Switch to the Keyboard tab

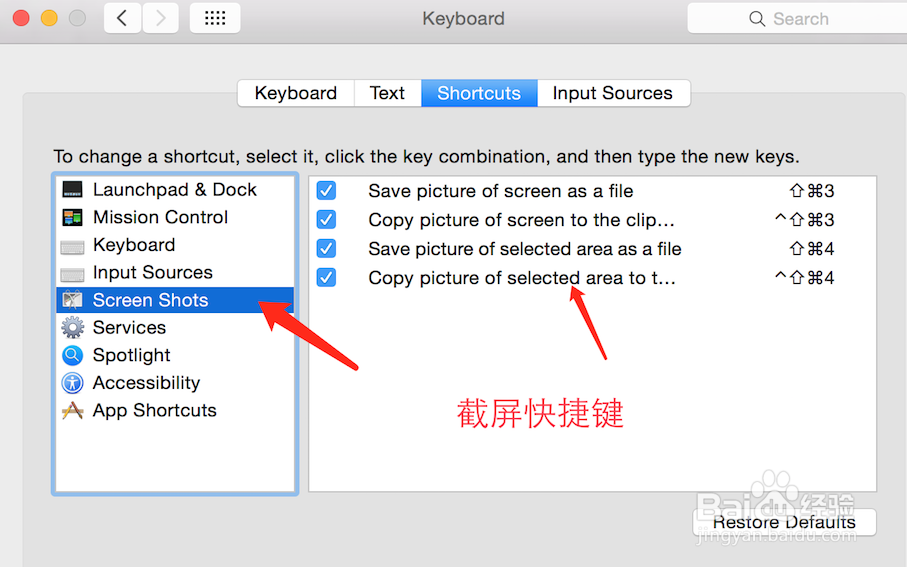pos(295,93)
